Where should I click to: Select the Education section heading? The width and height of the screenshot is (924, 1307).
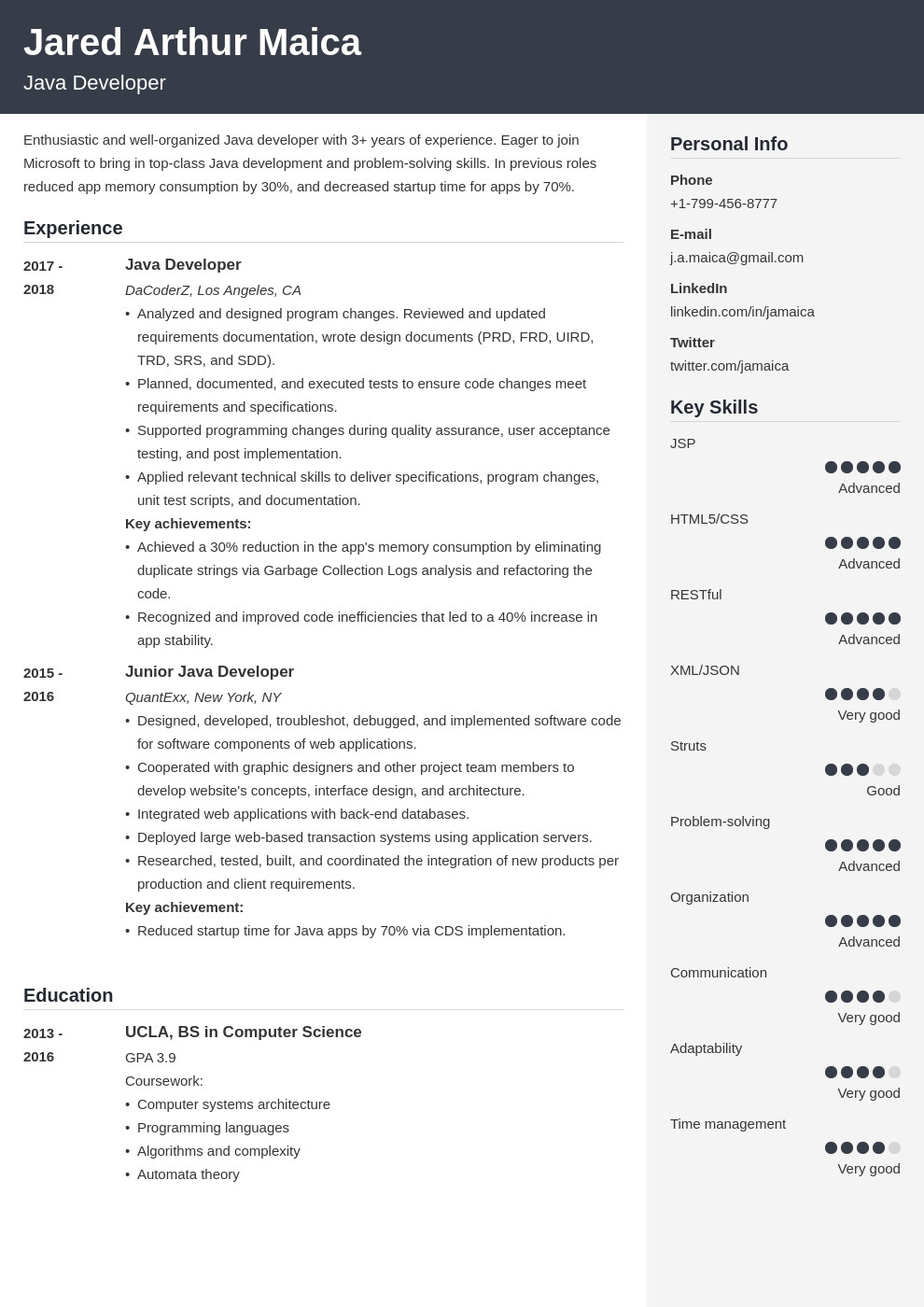(x=68, y=996)
